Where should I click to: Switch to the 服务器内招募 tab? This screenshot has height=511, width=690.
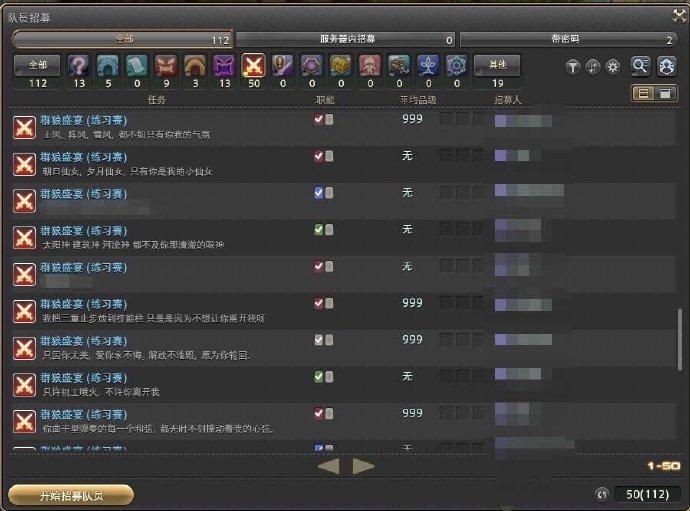click(346, 40)
